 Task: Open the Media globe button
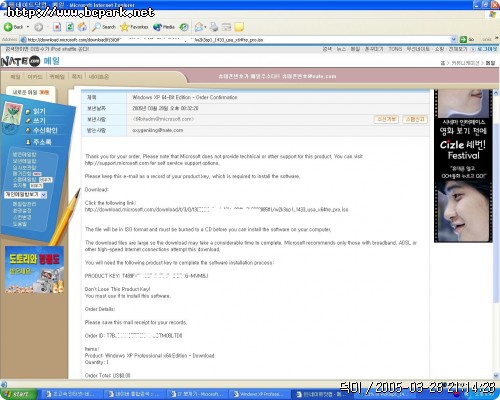click(x=164, y=27)
